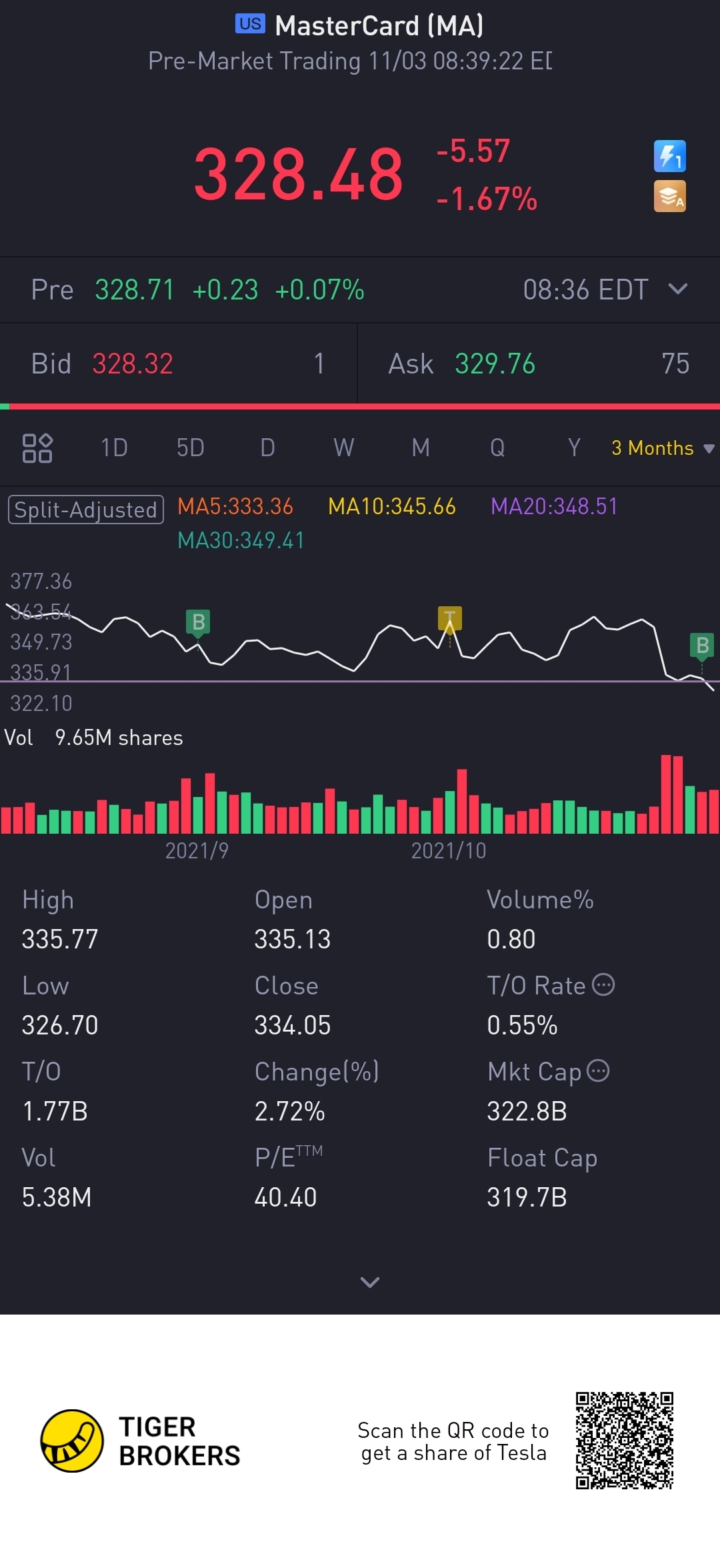The image size is (720, 1568).
Task: Tap the 2021/9 date axis label
Action: coord(197,850)
